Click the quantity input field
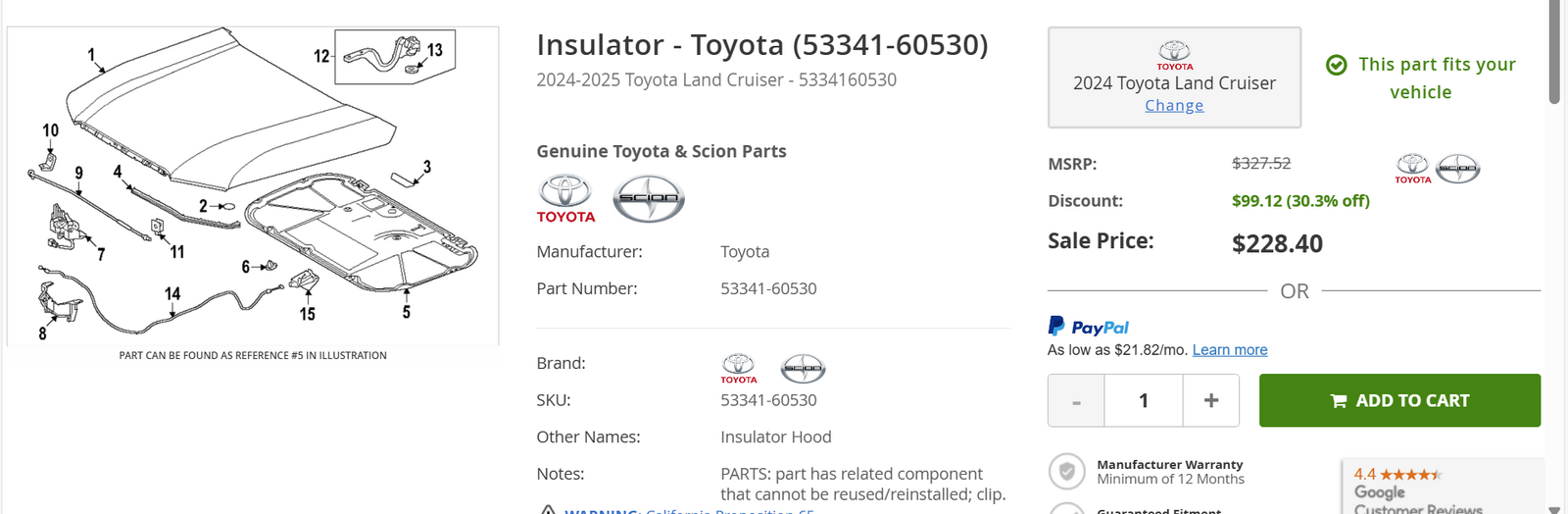 (x=1144, y=400)
